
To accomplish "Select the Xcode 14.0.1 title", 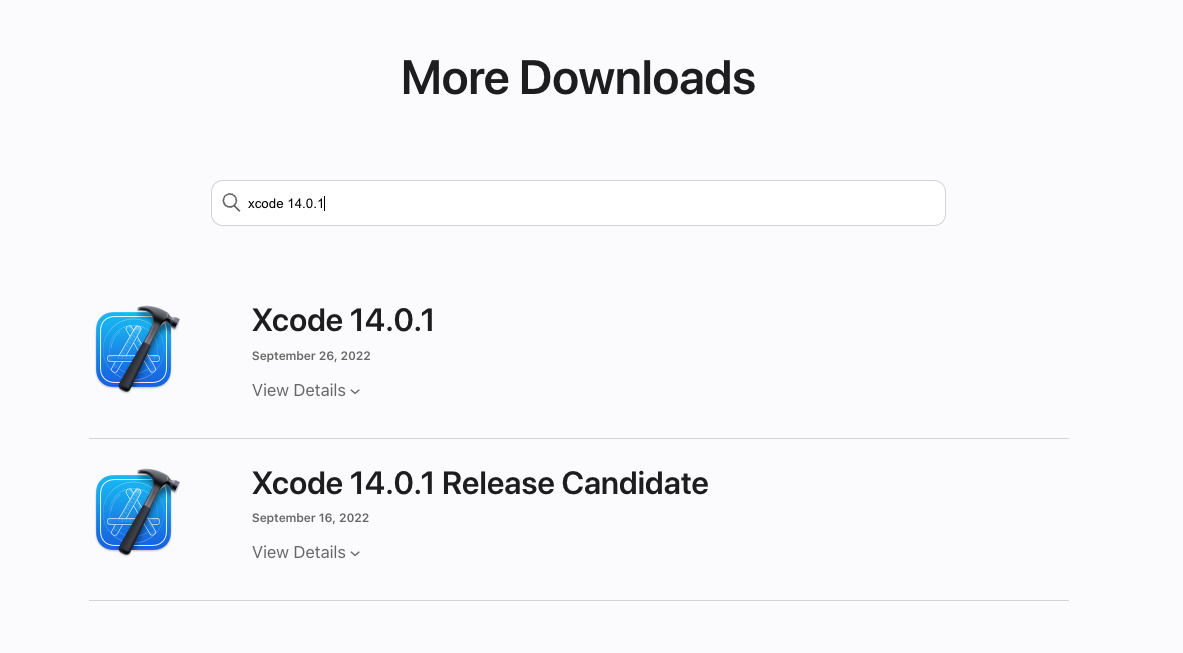I will [x=343, y=320].
